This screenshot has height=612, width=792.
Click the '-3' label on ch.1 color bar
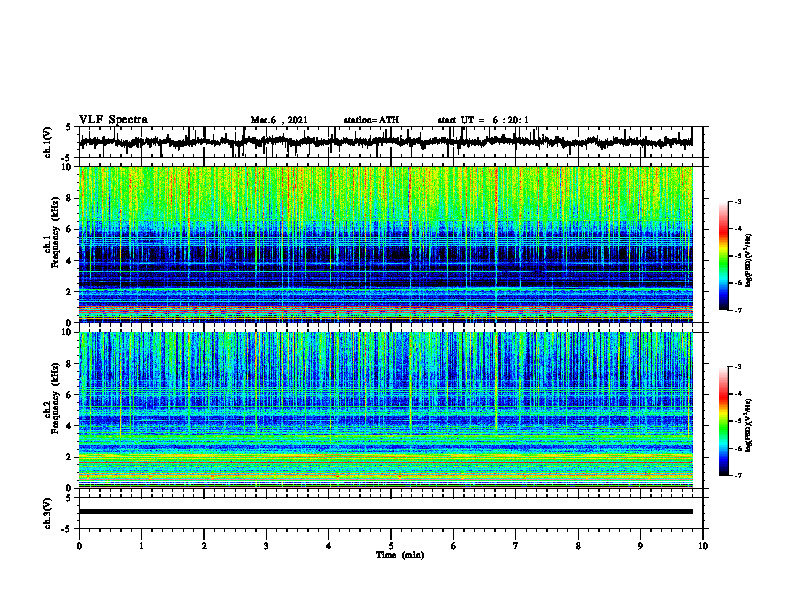(738, 202)
